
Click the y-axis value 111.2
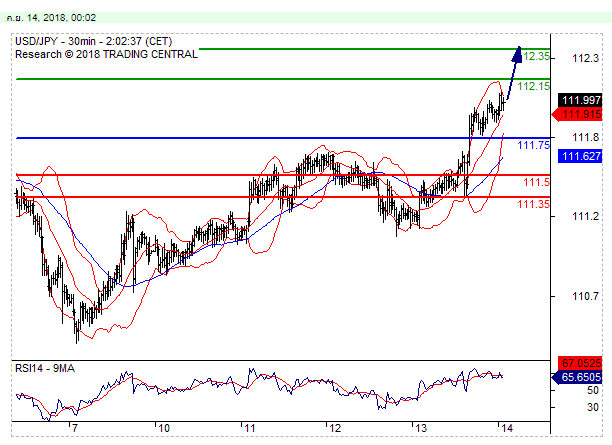[x=585, y=216]
